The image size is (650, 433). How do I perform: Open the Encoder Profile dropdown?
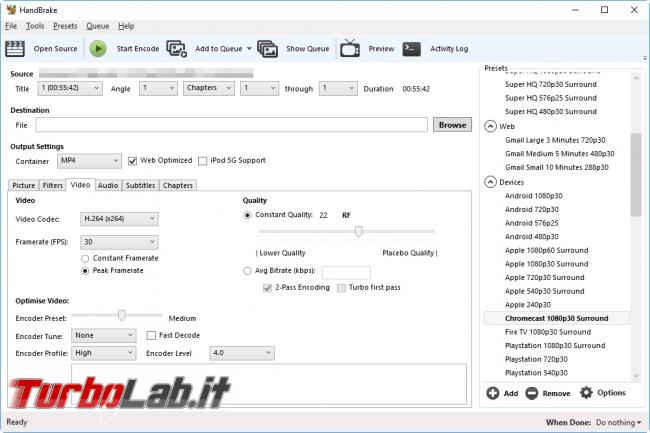(x=104, y=353)
